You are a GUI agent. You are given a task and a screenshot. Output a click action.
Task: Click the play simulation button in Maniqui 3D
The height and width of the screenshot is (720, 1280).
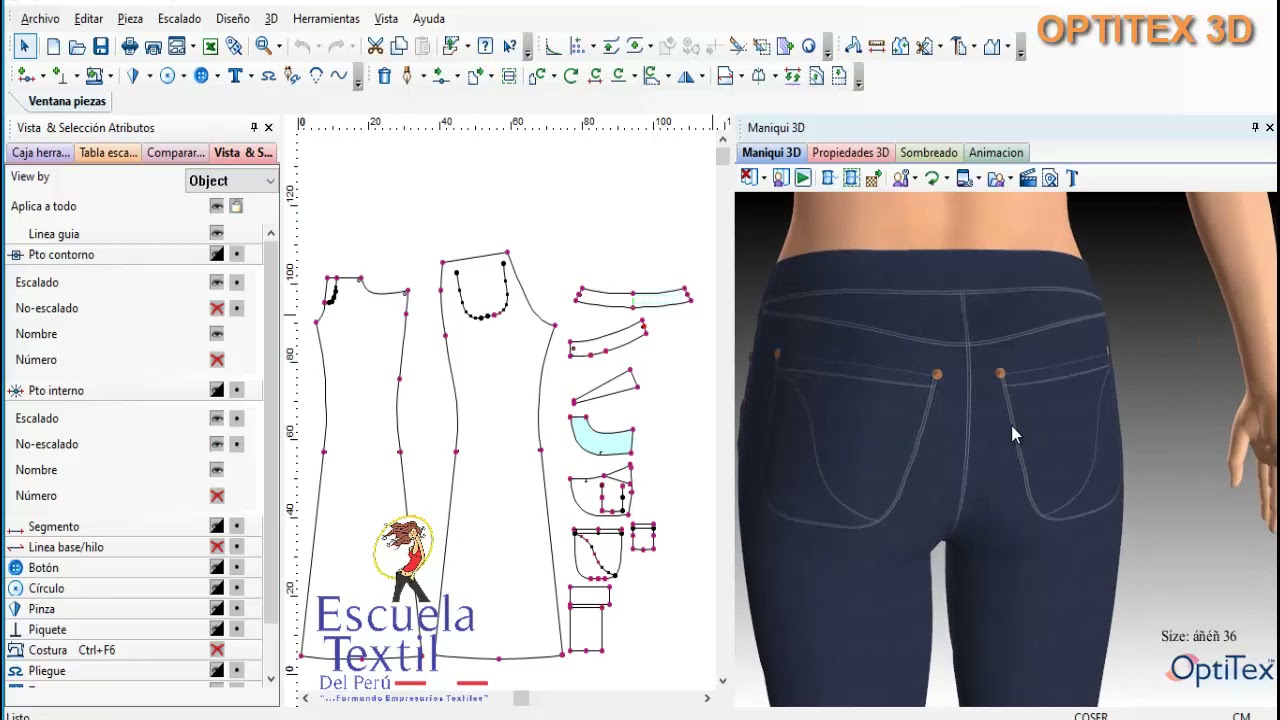click(803, 178)
